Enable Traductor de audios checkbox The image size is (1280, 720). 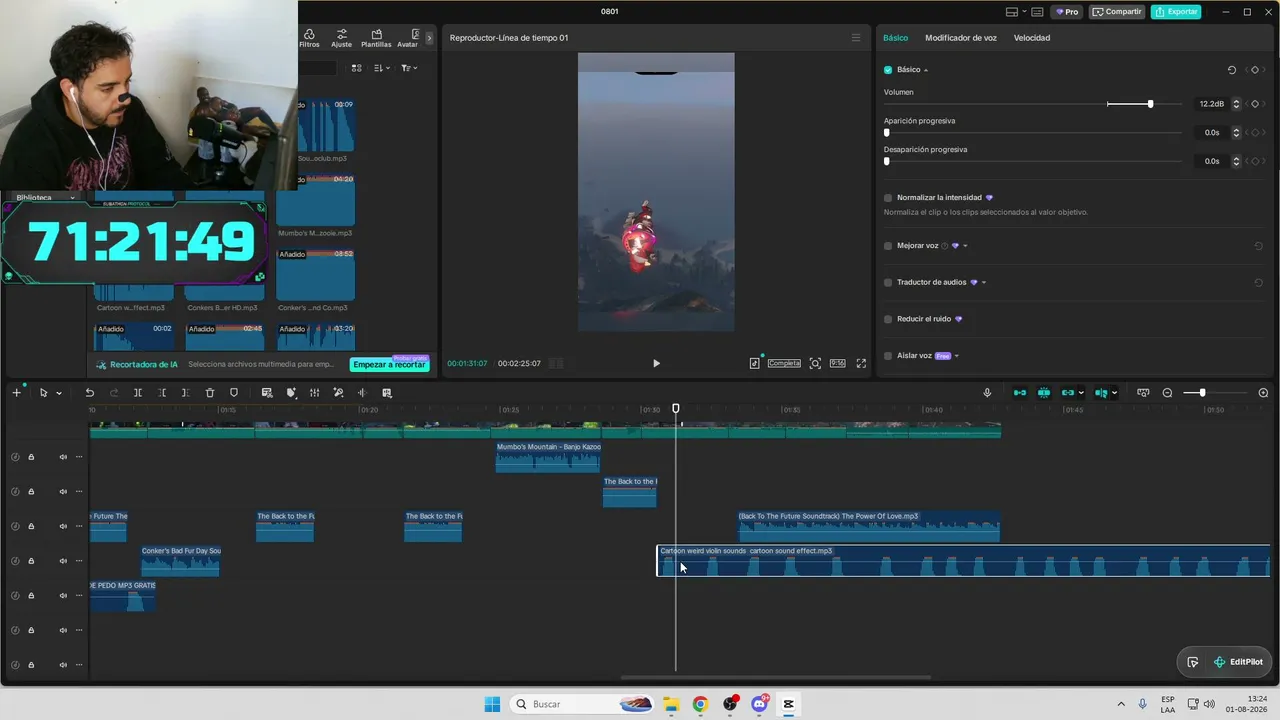pos(888,283)
